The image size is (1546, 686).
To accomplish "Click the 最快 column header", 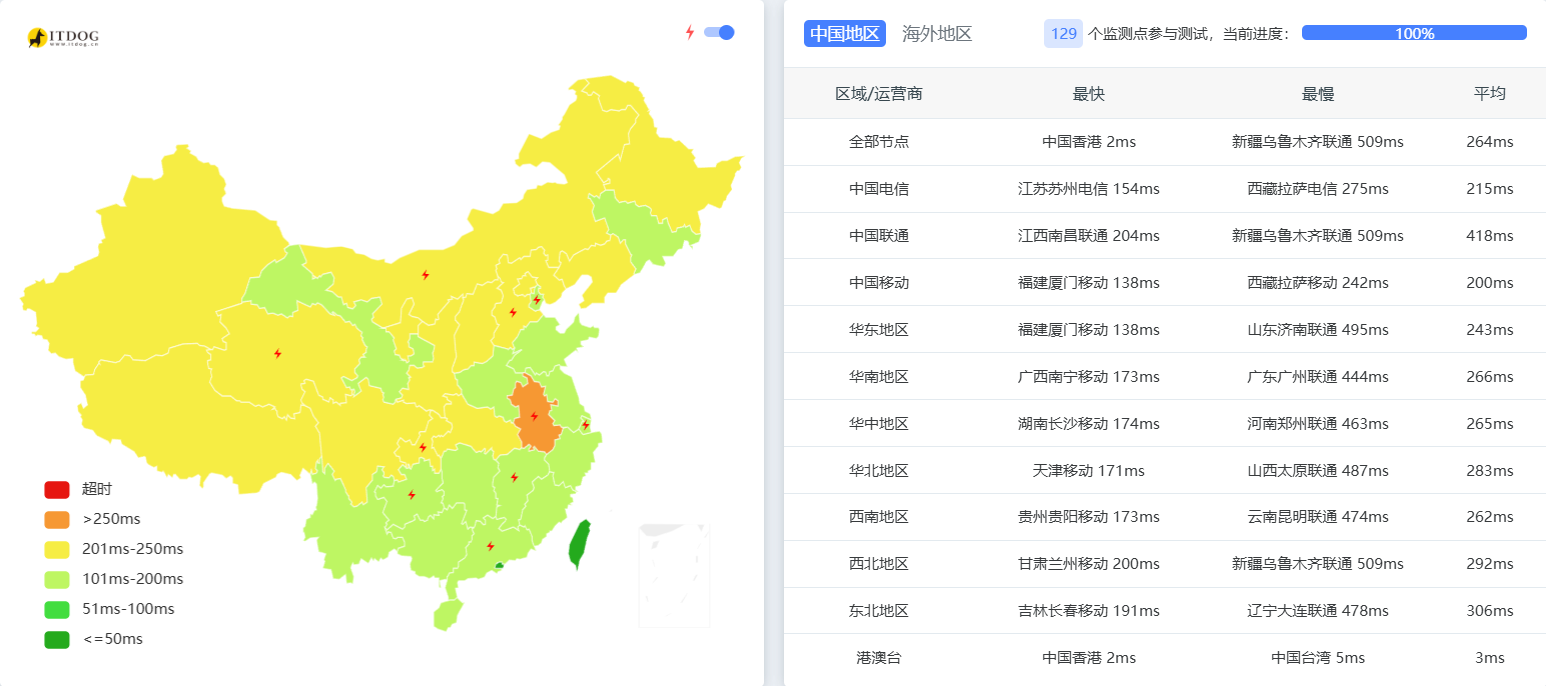I will [x=1088, y=94].
